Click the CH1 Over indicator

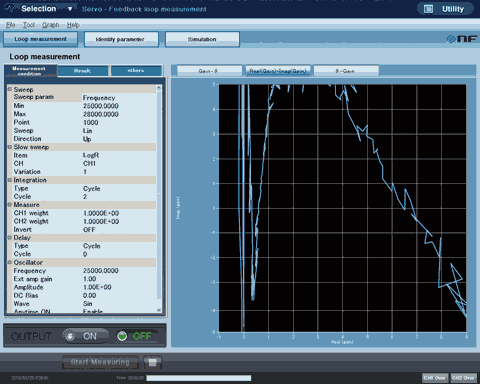(x=435, y=378)
